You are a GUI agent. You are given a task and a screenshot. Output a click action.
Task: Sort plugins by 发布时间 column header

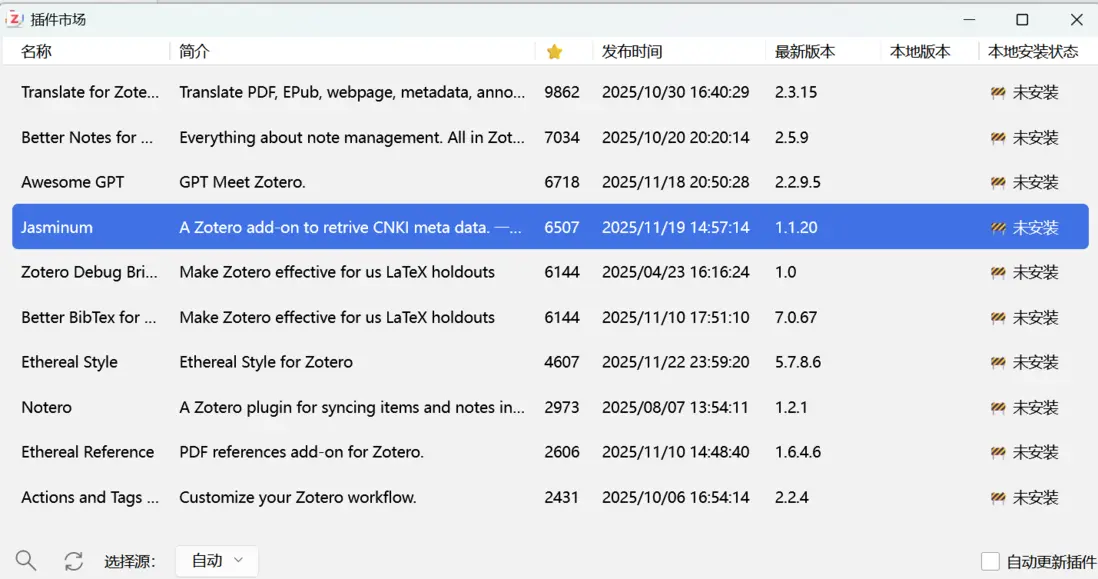pos(632,52)
